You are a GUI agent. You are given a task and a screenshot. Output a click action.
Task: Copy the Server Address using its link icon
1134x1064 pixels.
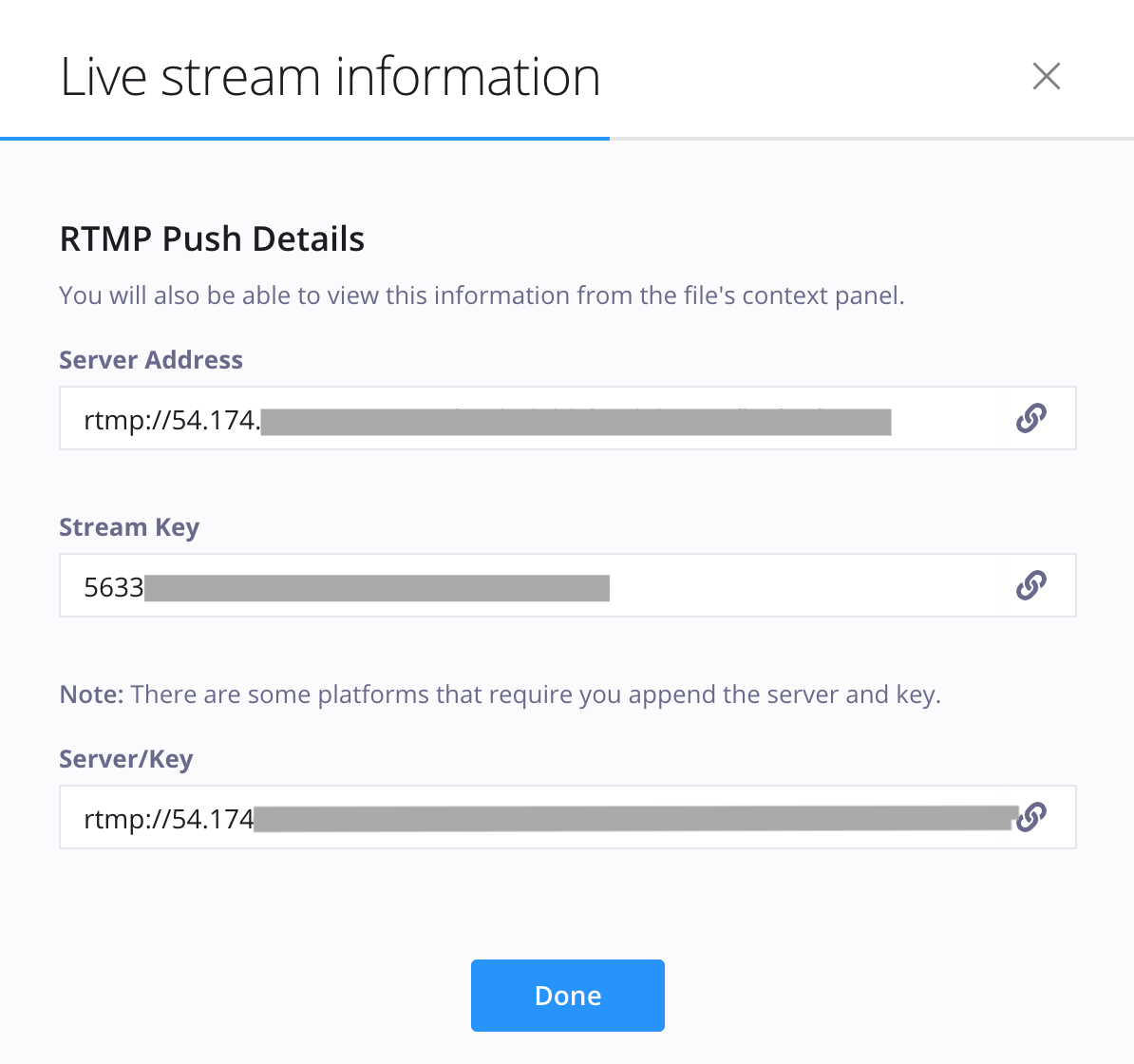pos(1030,418)
